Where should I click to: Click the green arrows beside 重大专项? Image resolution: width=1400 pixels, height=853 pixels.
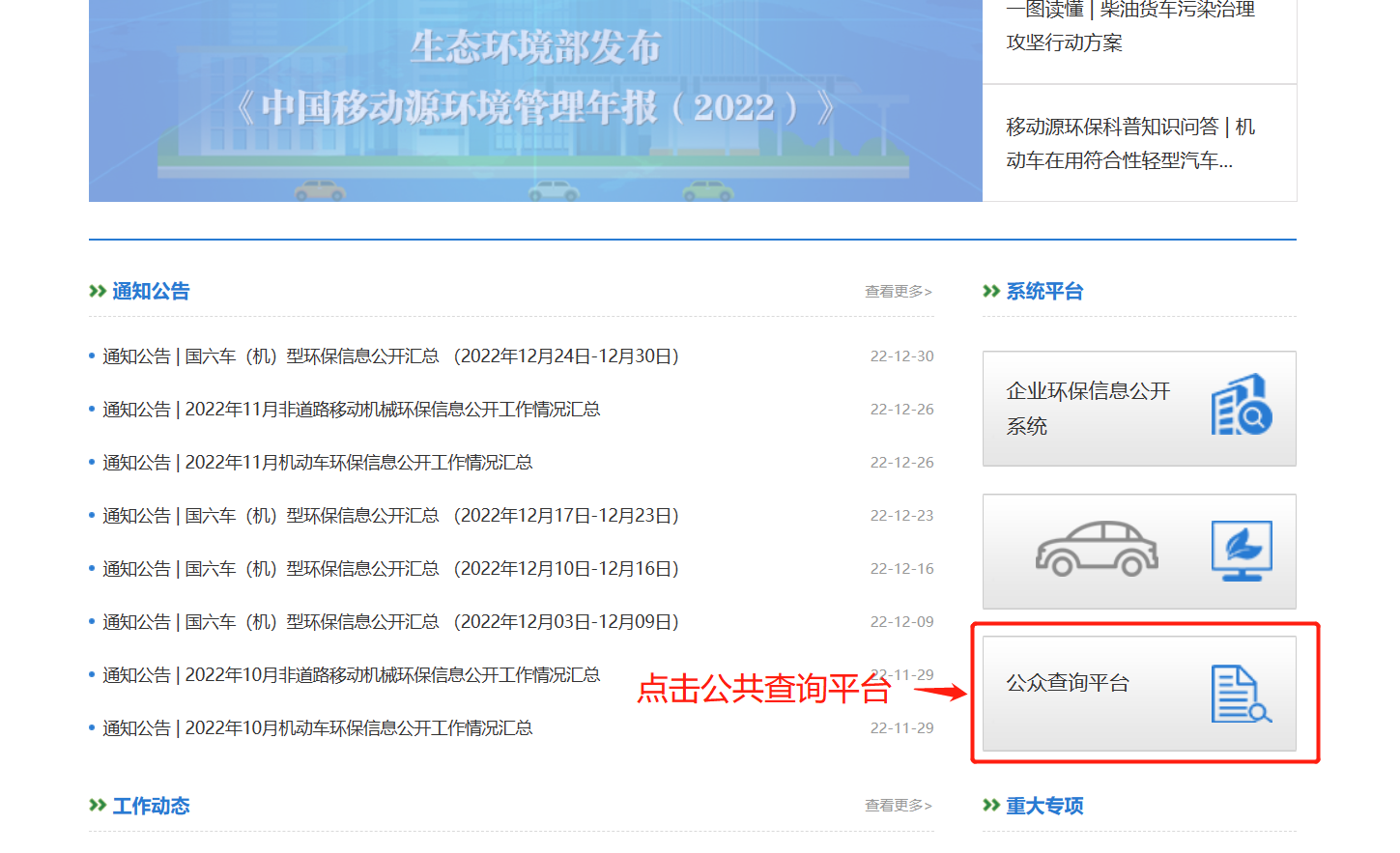[991, 805]
